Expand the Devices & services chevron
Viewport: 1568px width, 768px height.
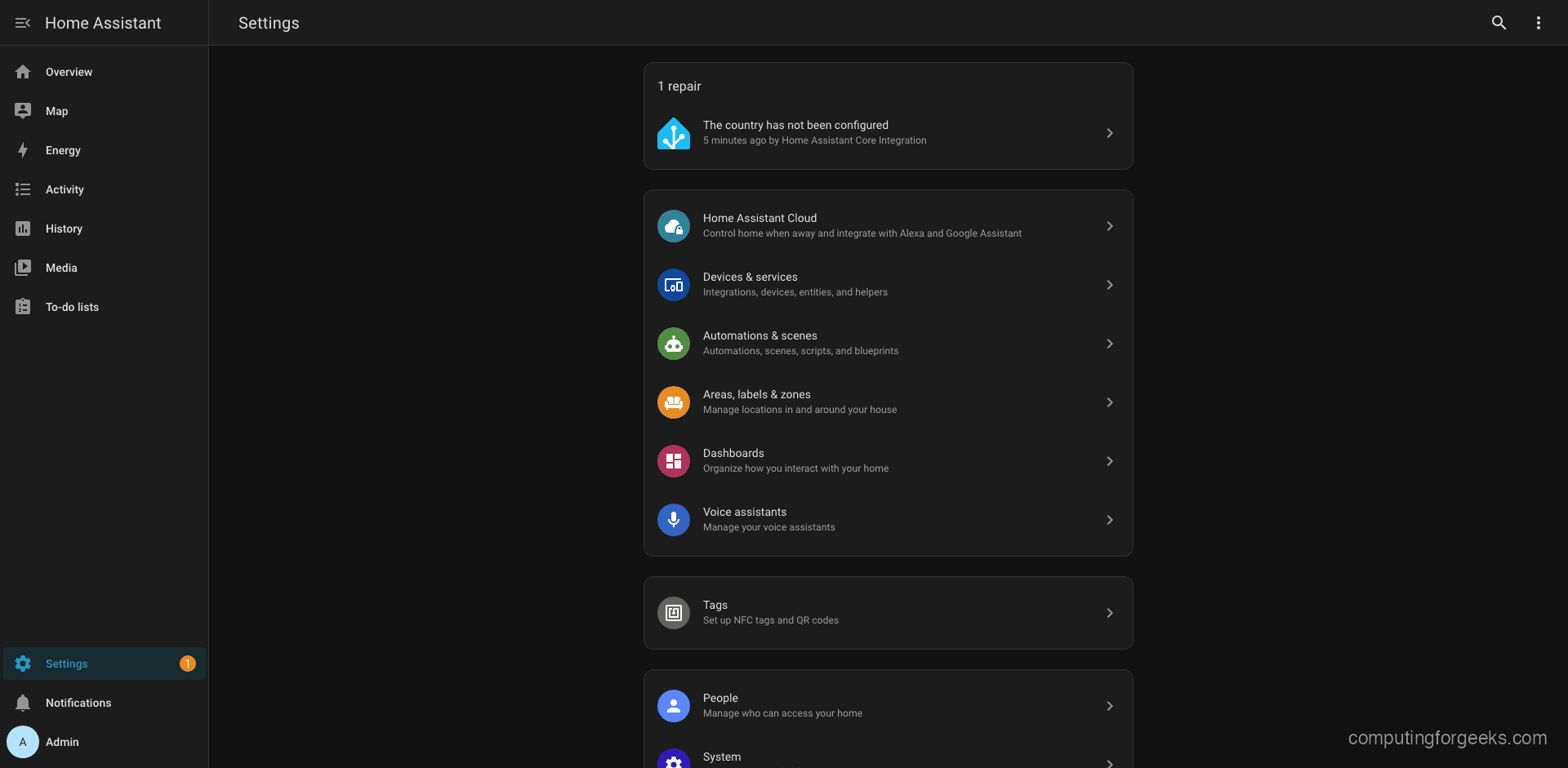[1110, 285]
